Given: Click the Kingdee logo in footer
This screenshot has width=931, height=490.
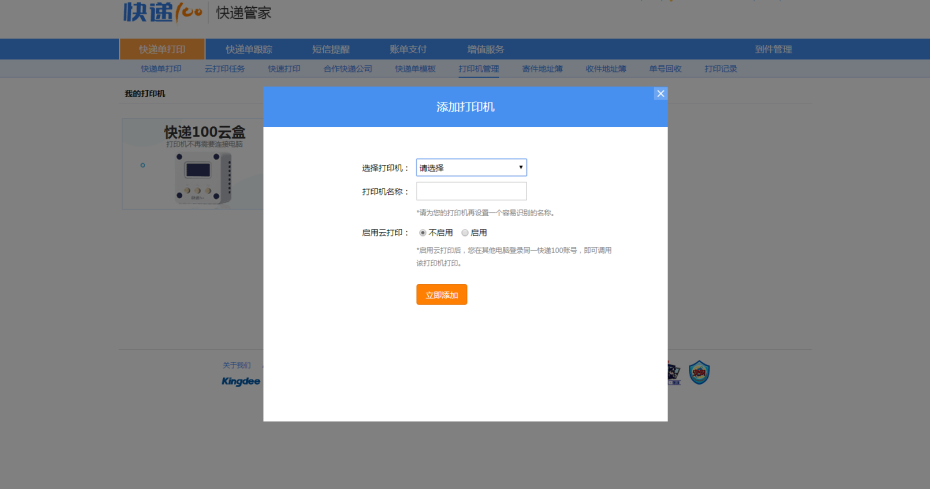Looking at the screenshot, I should 240,381.
